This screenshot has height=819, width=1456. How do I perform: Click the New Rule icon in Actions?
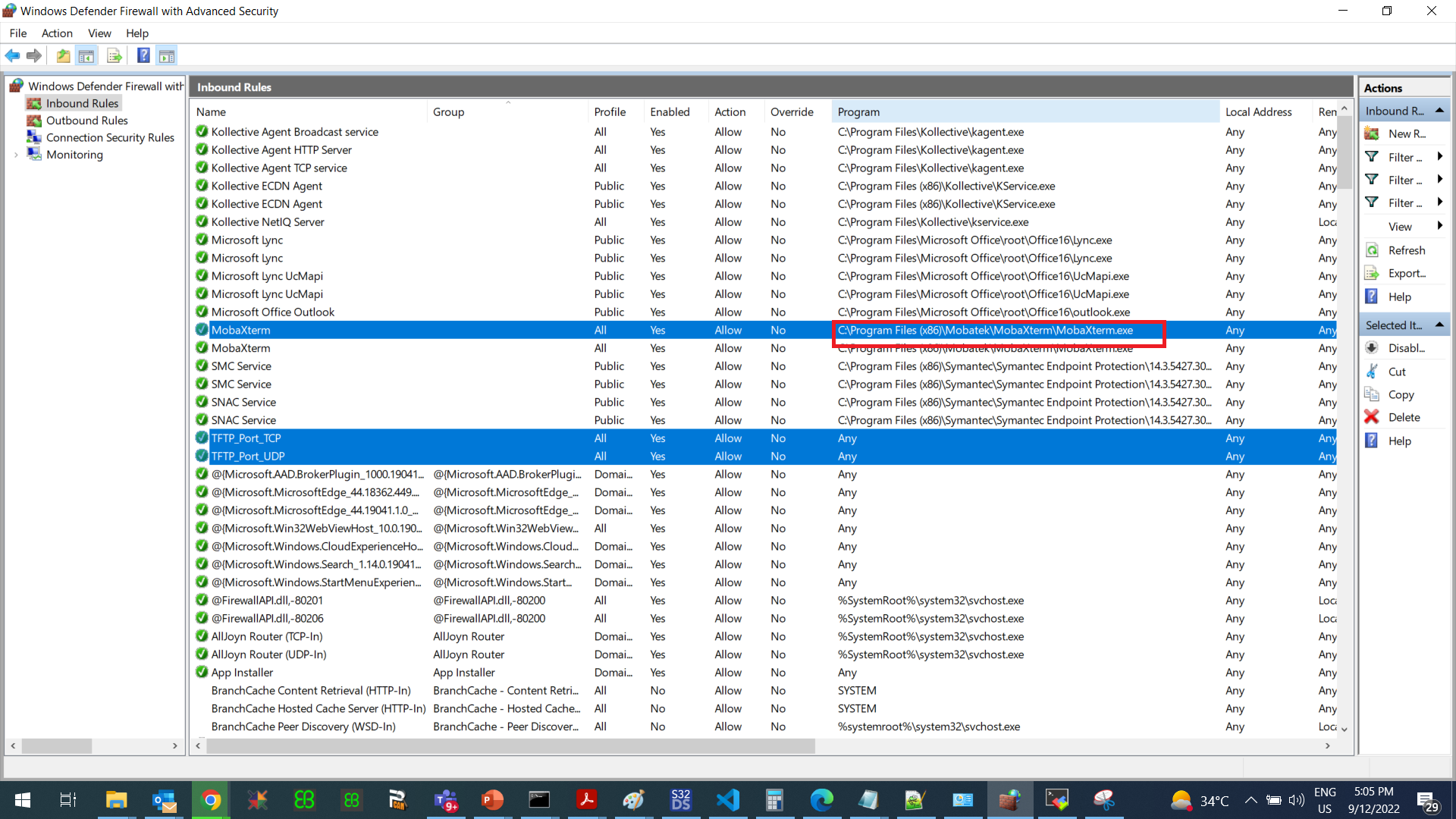pos(1372,133)
